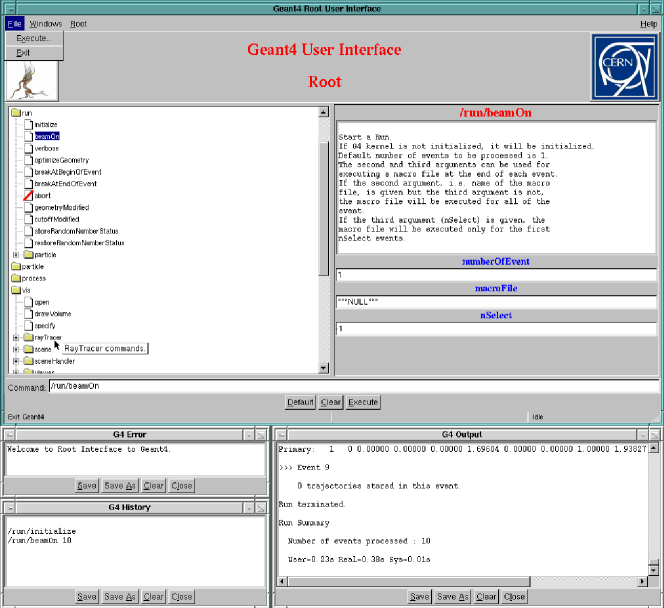Screen dimensions: 664x608
Task: Open the Help menu
Action: point(648,23)
